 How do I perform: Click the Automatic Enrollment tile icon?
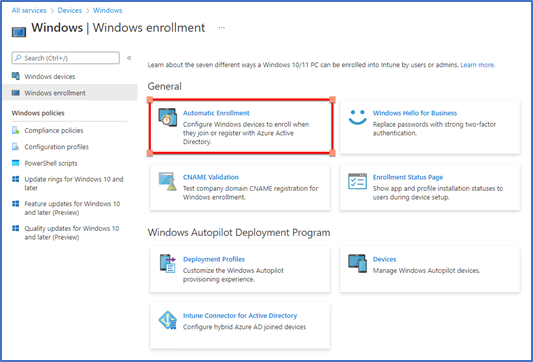pyautogui.click(x=168, y=117)
